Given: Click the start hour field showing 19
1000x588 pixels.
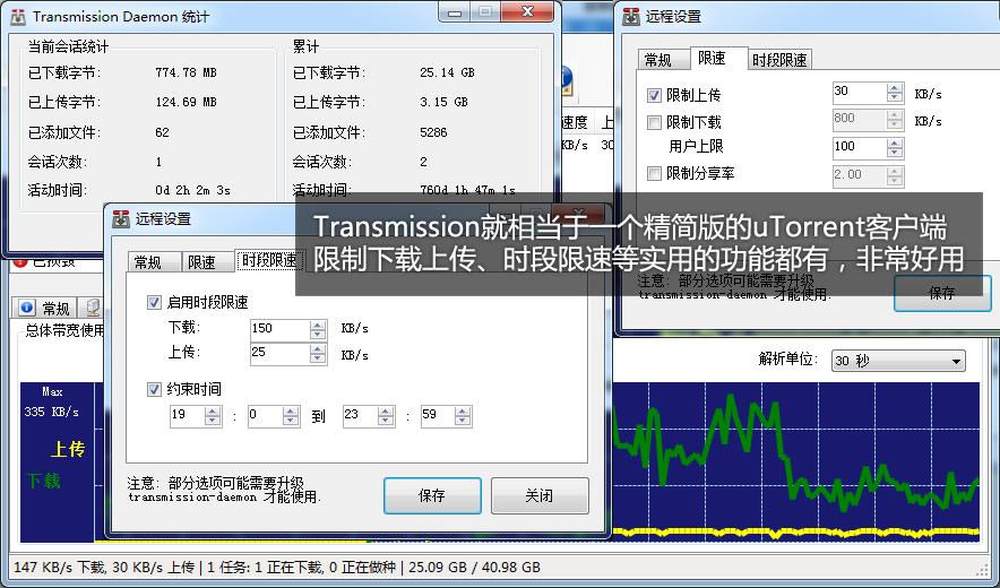Looking at the screenshot, I should [x=188, y=416].
